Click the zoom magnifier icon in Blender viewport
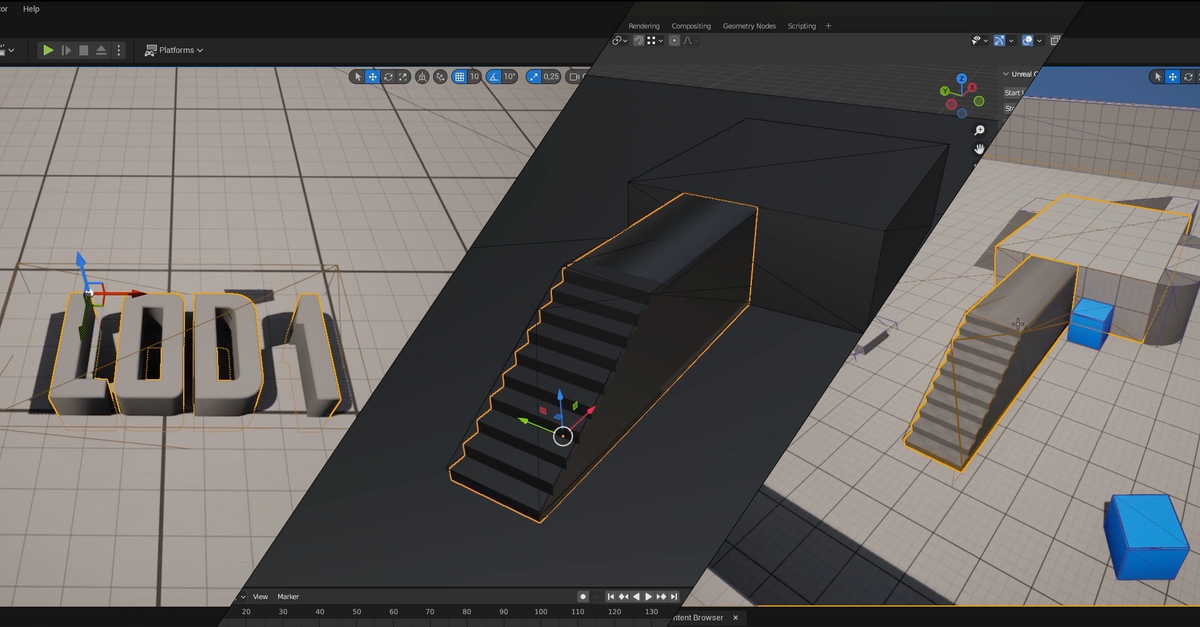Image resolution: width=1200 pixels, height=627 pixels. tap(980, 130)
